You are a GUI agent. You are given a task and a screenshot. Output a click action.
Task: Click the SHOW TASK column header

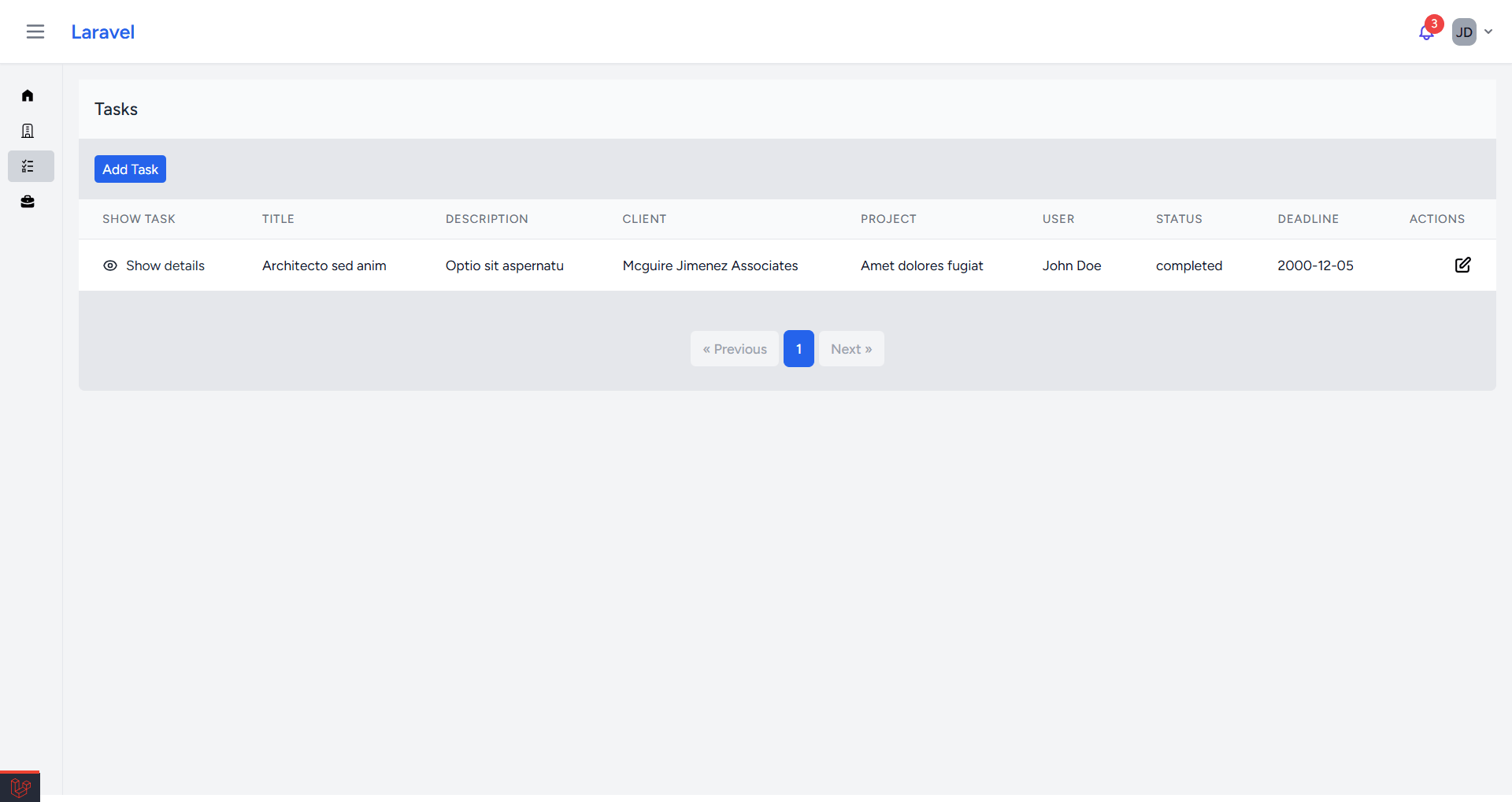139,219
